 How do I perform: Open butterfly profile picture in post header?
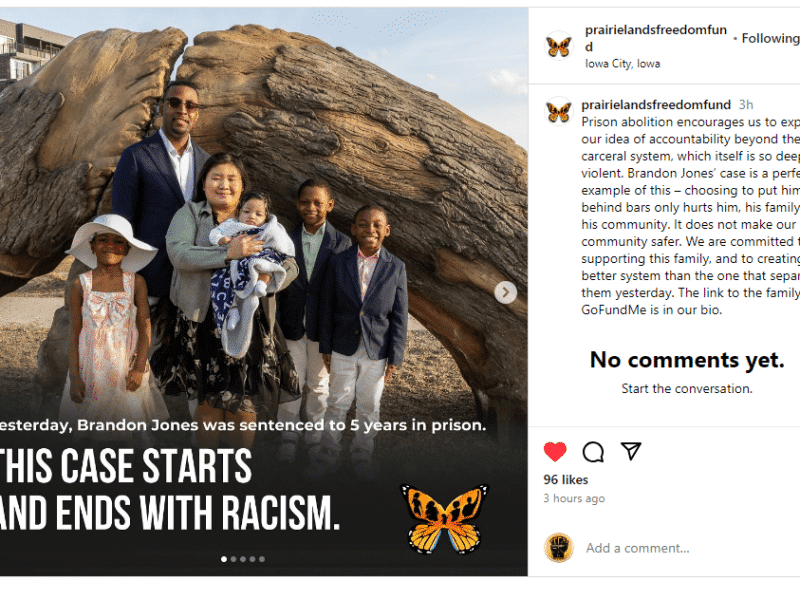[559, 46]
